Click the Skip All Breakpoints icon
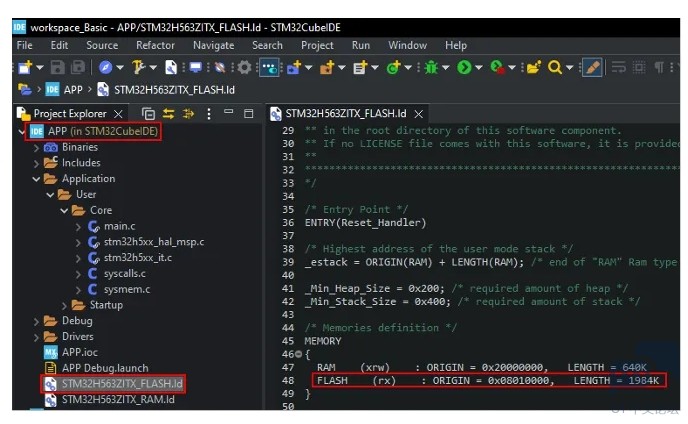 pyautogui.click(x=220, y=67)
